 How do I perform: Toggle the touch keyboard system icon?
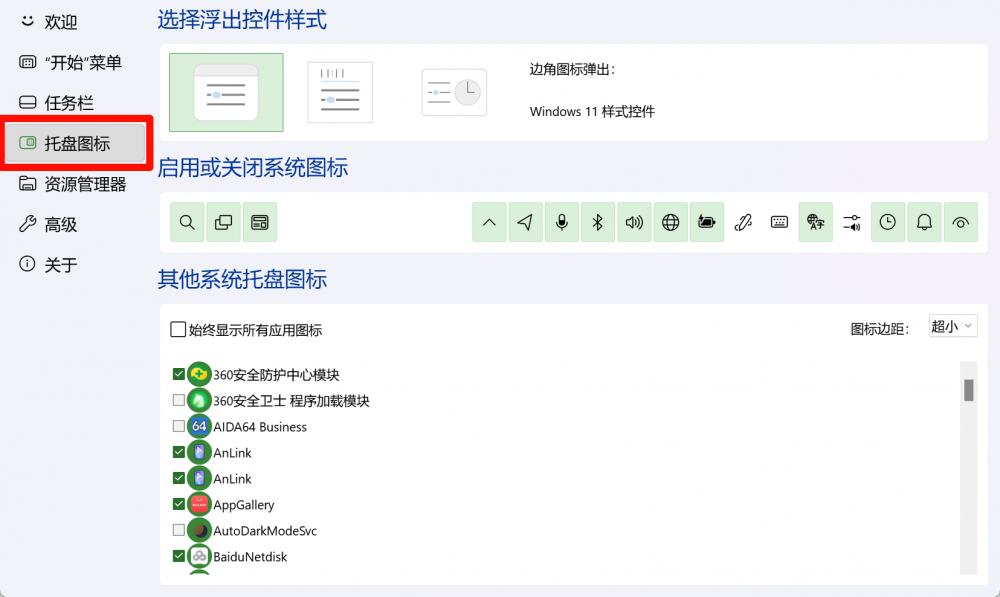click(779, 223)
